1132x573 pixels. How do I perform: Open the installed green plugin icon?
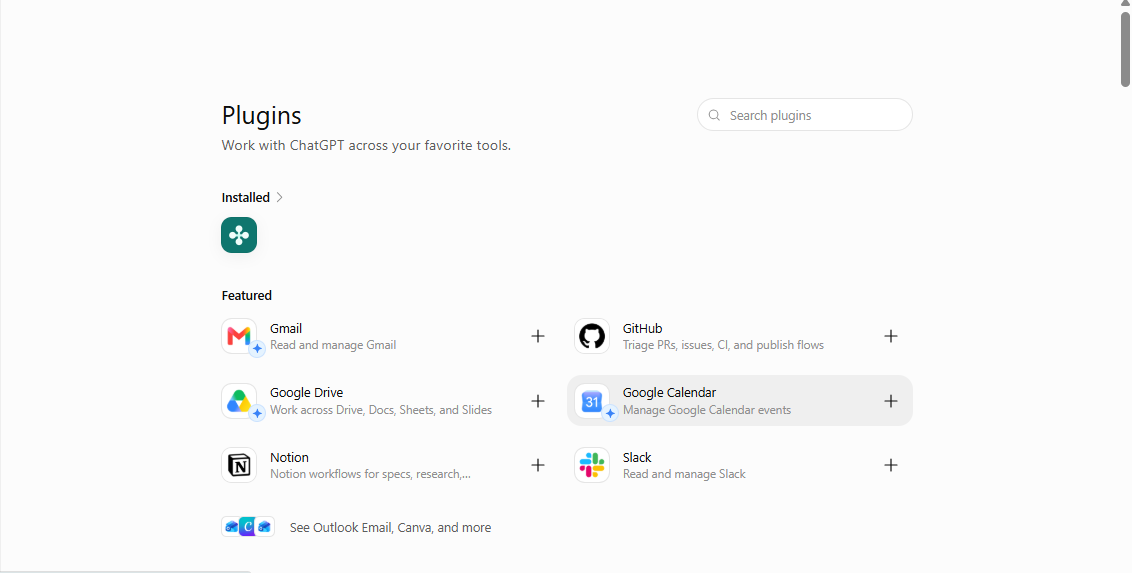239,235
